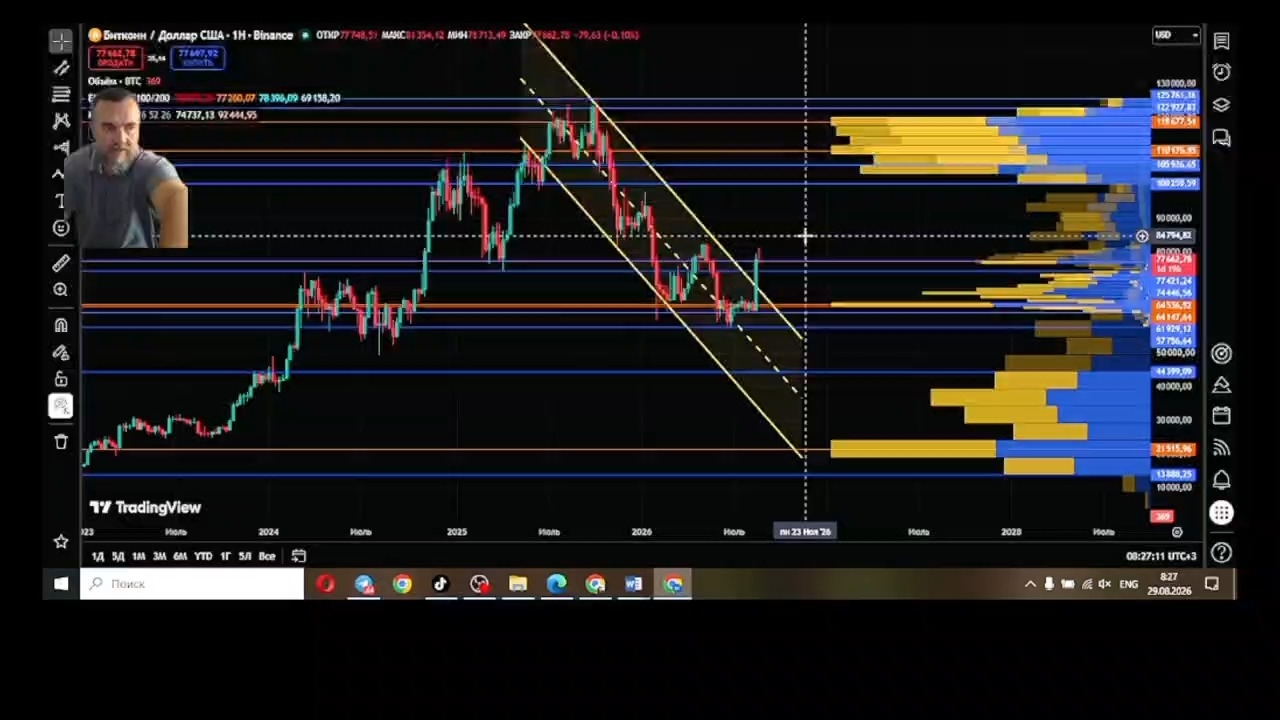The width and height of the screenshot is (1280, 720).
Task: Open the emoji icons tool
Action: click(61, 228)
